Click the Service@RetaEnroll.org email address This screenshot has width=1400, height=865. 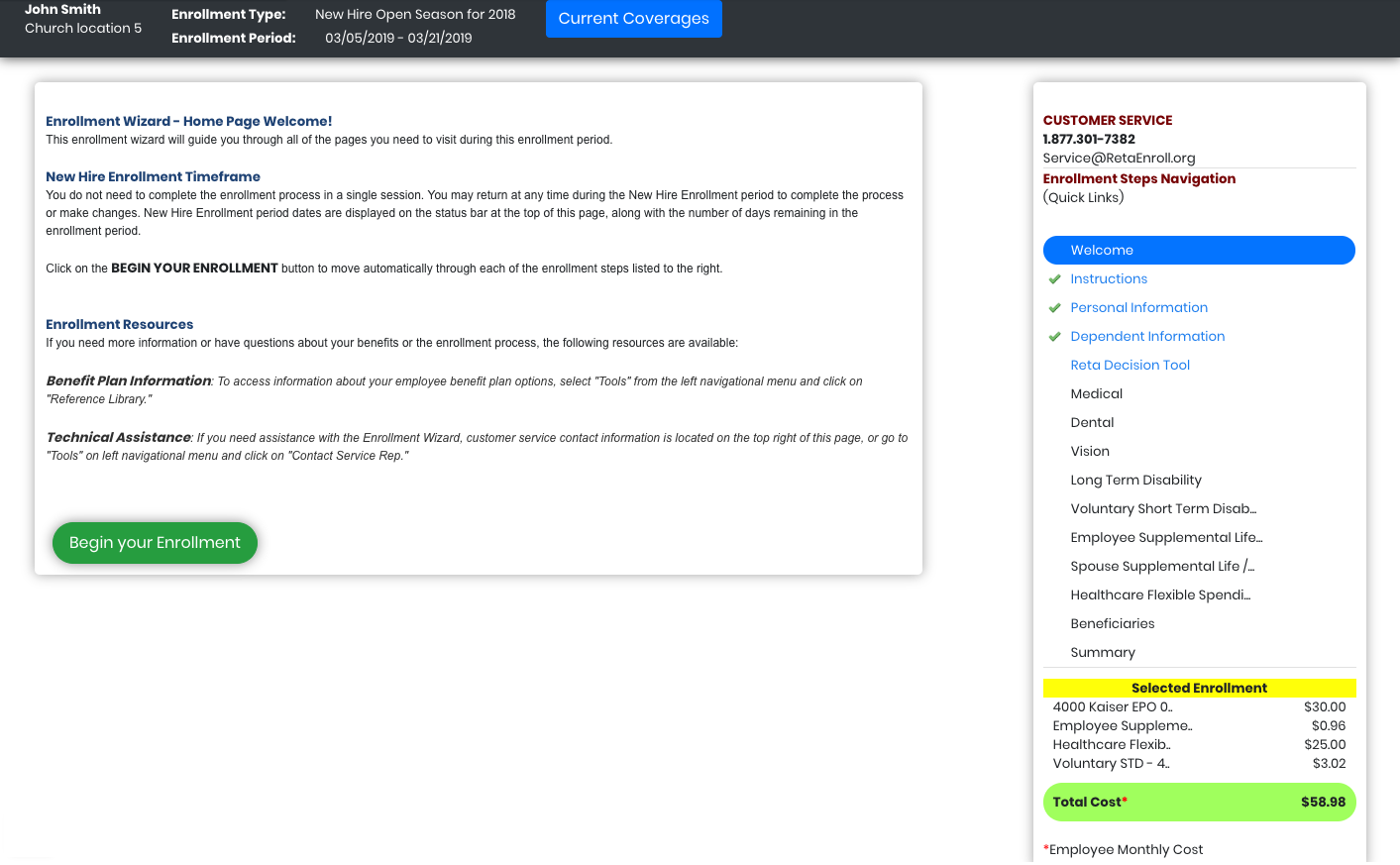point(1118,157)
